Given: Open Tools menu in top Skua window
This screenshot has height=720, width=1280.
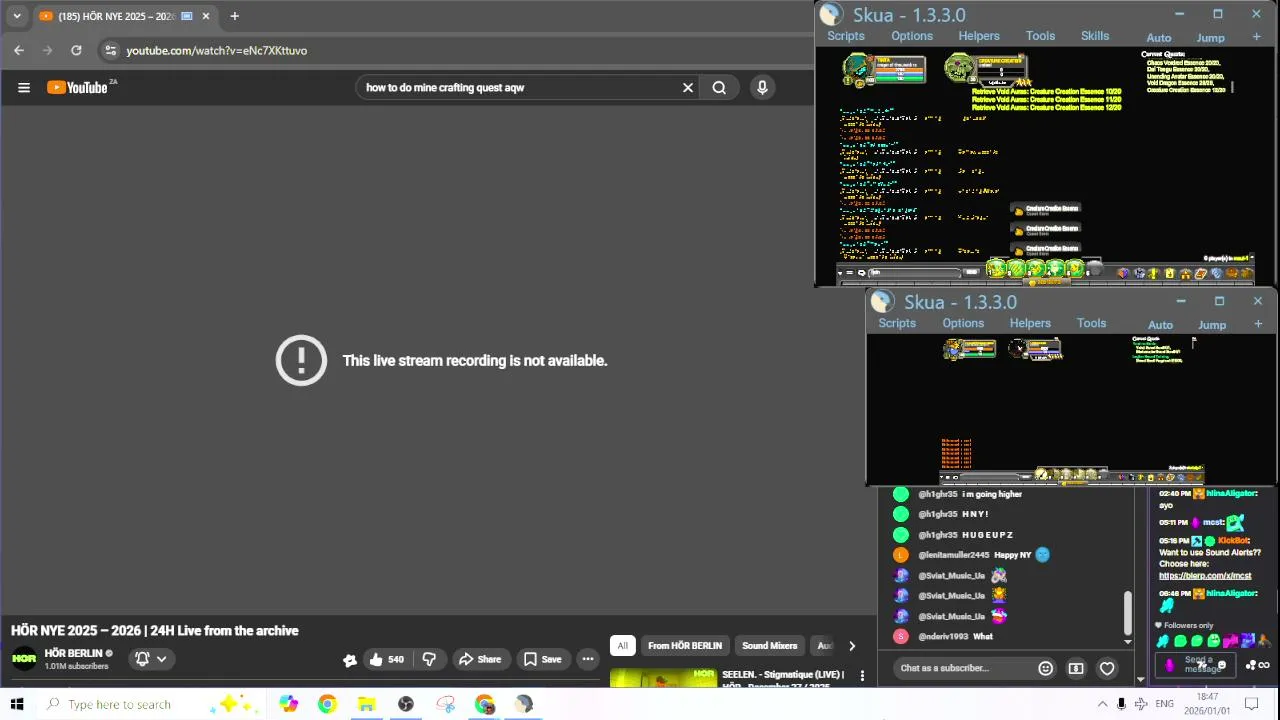Looking at the screenshot, I should [1040, 36].
